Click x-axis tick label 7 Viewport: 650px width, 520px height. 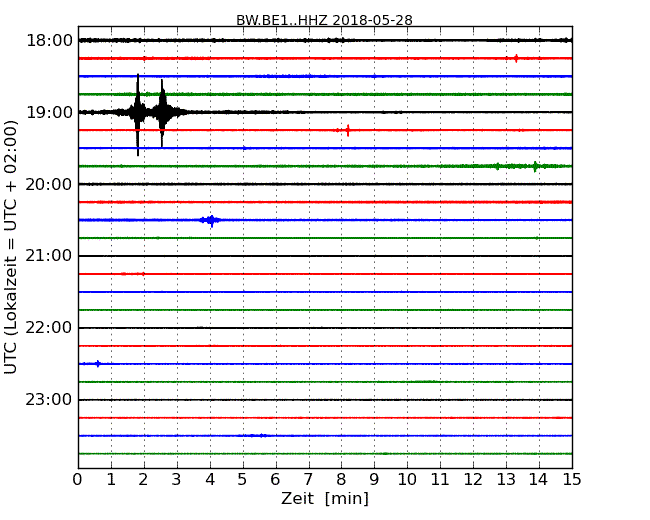[x=308, y=480]
